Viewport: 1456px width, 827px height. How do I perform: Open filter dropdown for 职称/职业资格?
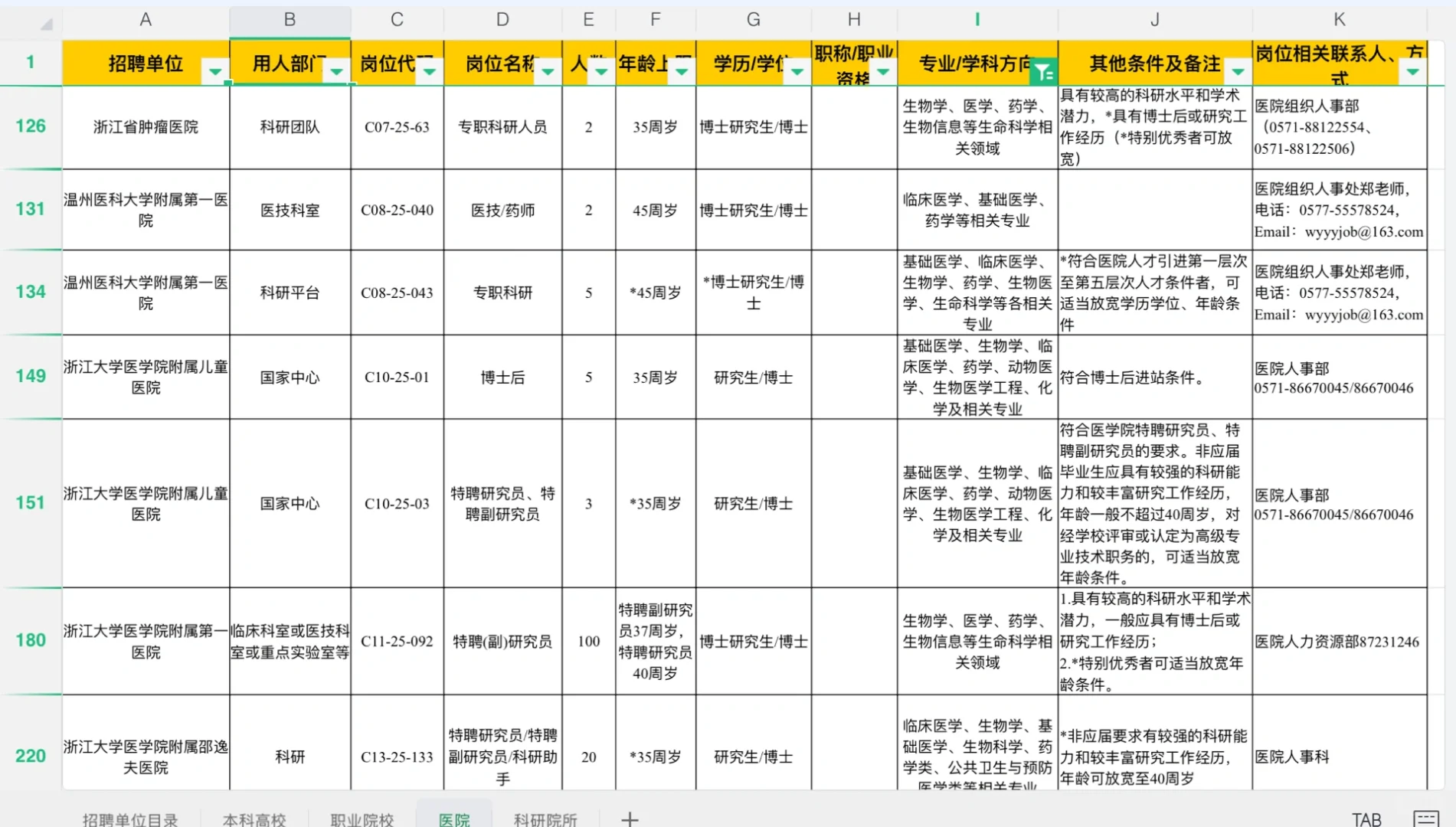click(883, 72)
